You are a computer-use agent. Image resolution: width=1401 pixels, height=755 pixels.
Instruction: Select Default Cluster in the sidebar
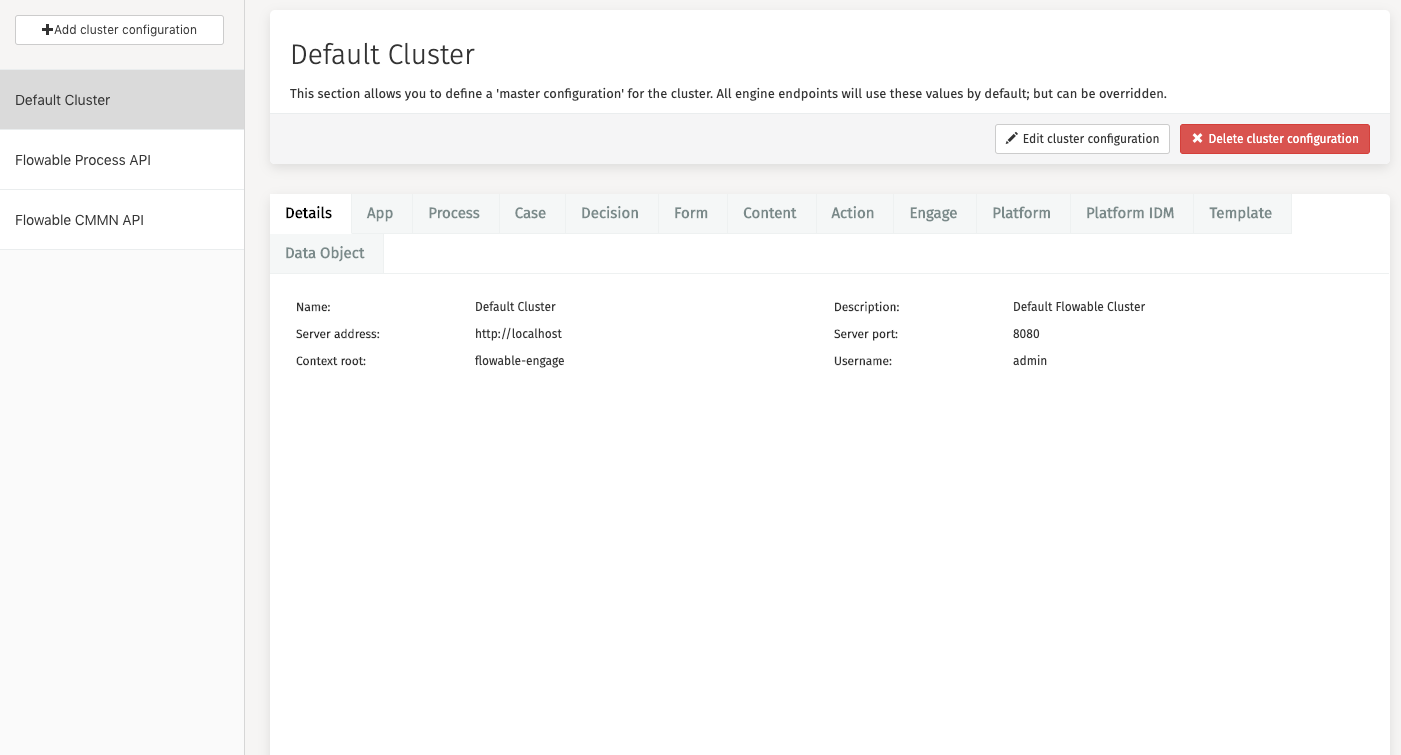click(63, 100)
